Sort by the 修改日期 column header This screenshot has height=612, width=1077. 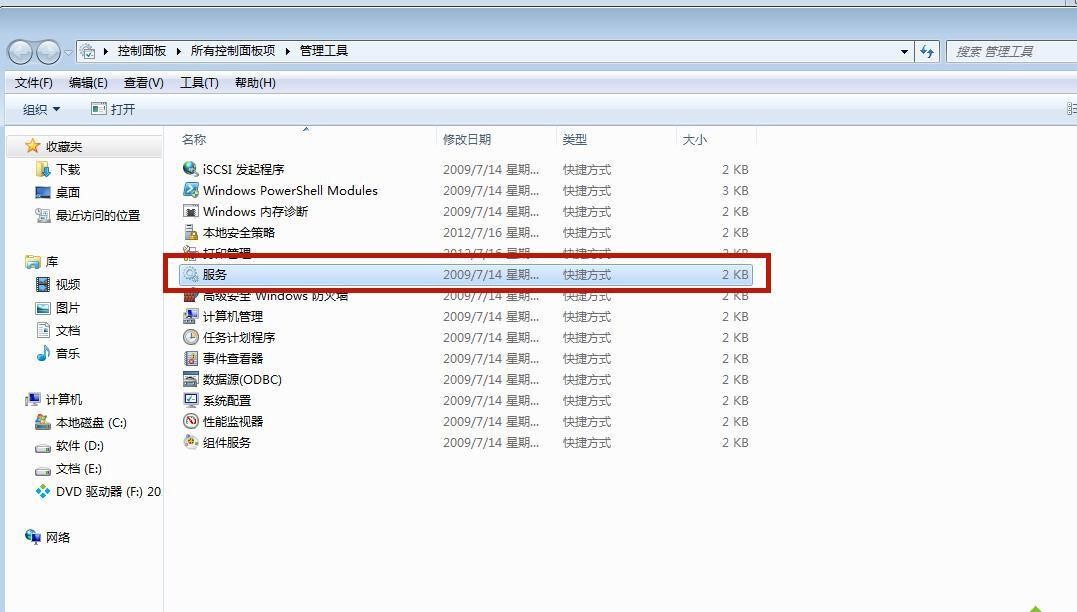(467, 140)
